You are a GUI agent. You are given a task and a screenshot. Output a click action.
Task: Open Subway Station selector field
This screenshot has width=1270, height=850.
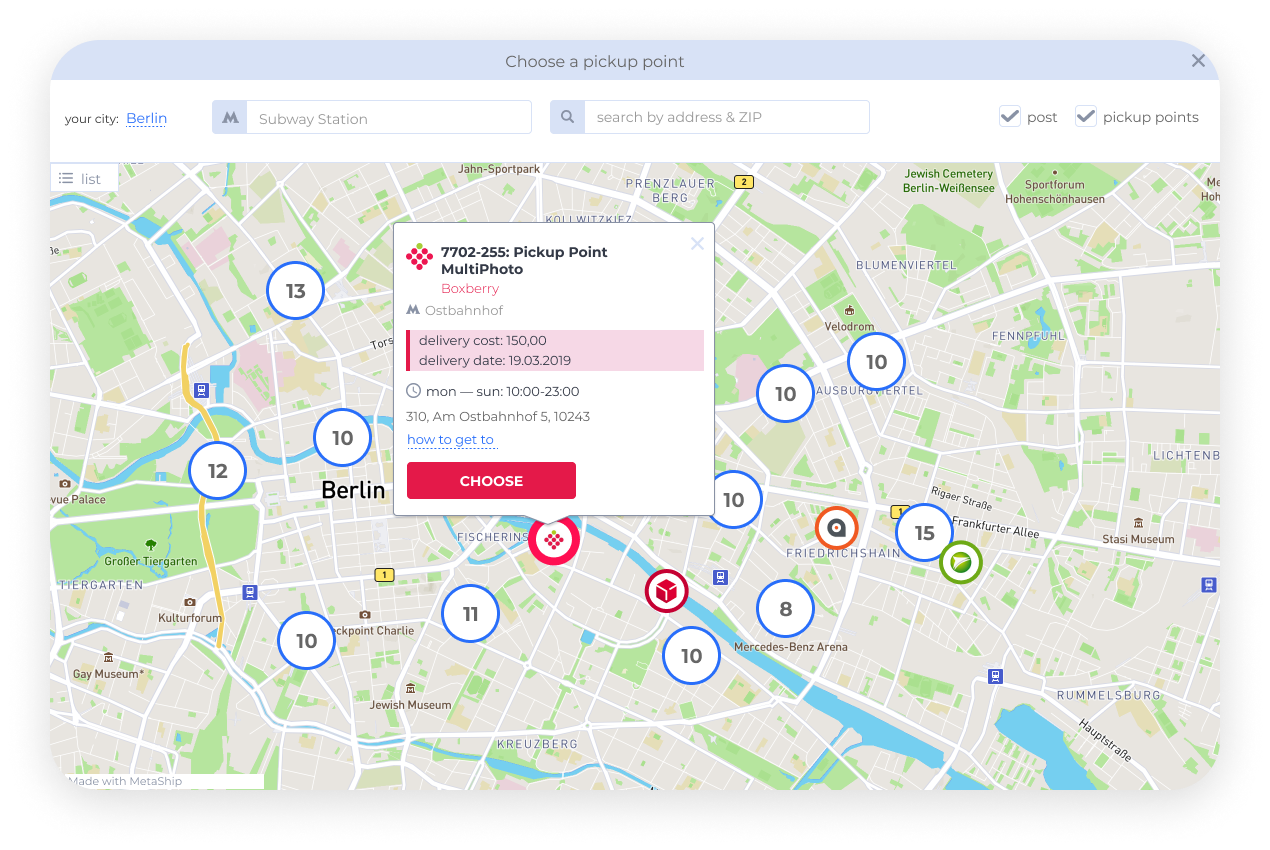(389, 117)
